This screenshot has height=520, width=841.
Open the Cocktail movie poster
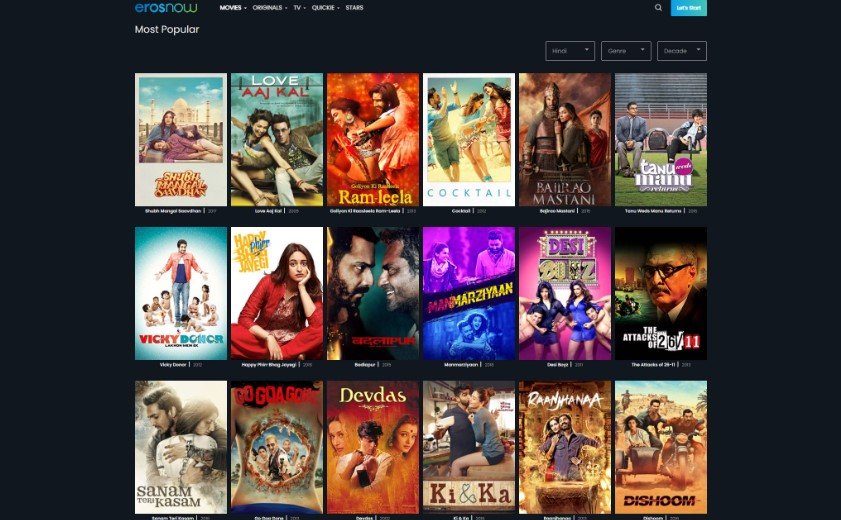point(469,139)
